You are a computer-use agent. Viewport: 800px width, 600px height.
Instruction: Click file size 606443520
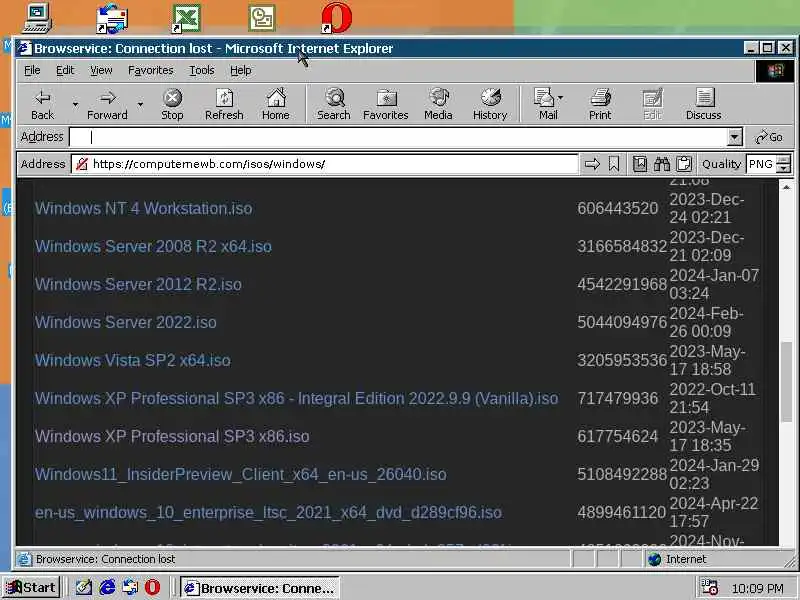tap(617, 208)
